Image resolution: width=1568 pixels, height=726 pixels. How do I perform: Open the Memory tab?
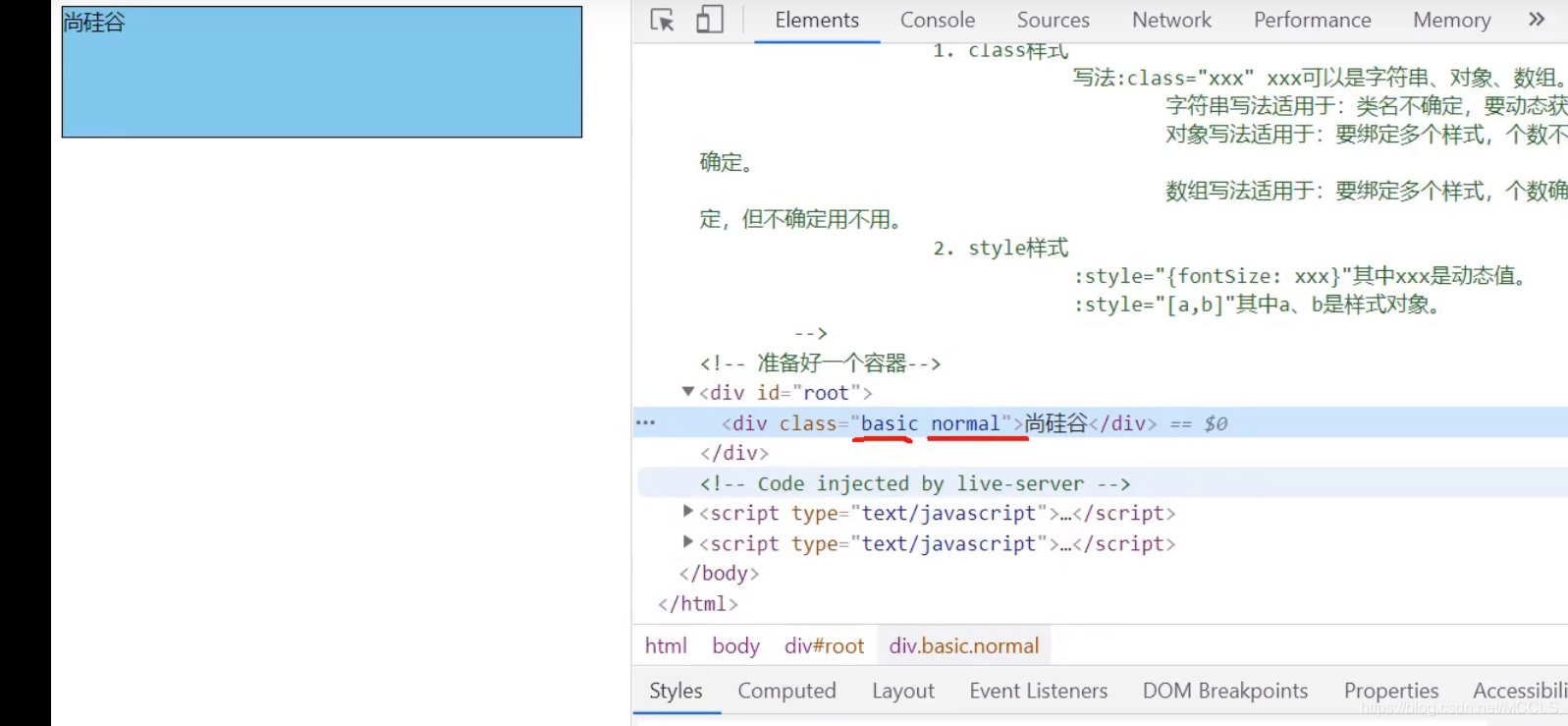[x=1451, y=20]
